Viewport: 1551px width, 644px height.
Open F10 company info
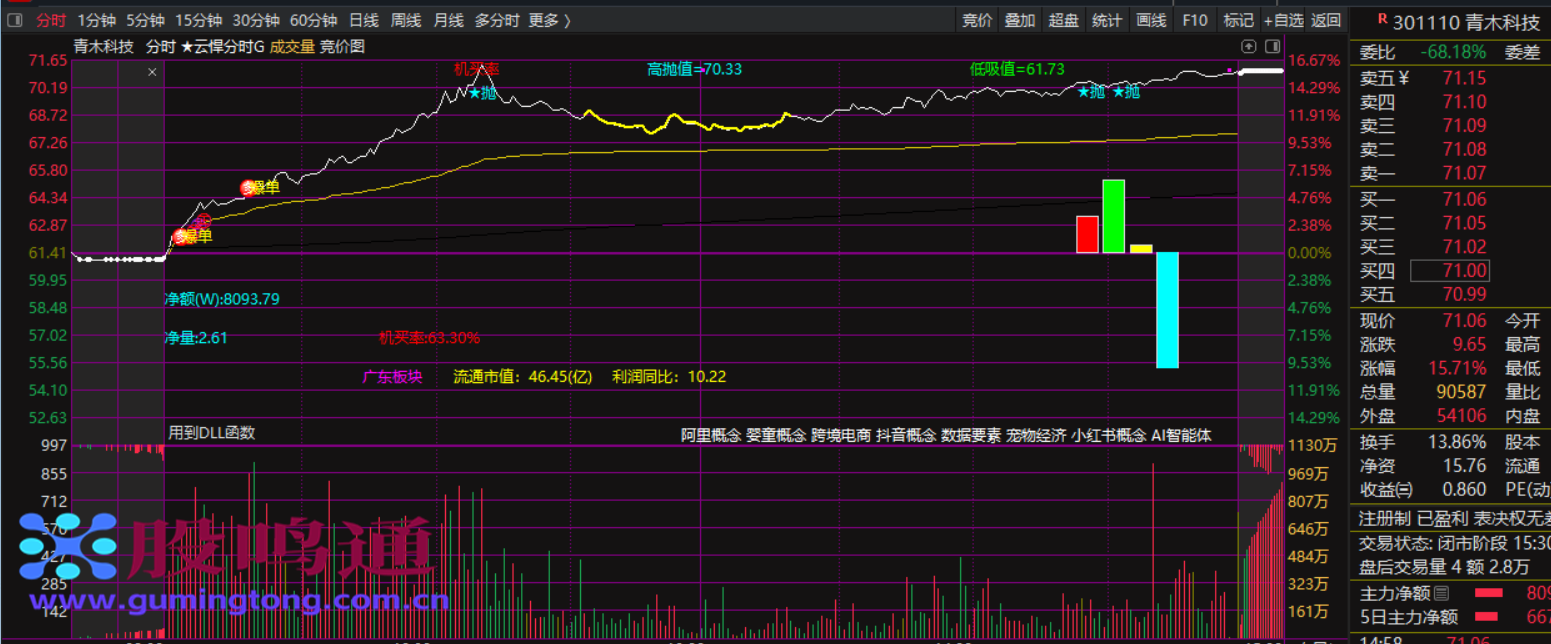1195,20
